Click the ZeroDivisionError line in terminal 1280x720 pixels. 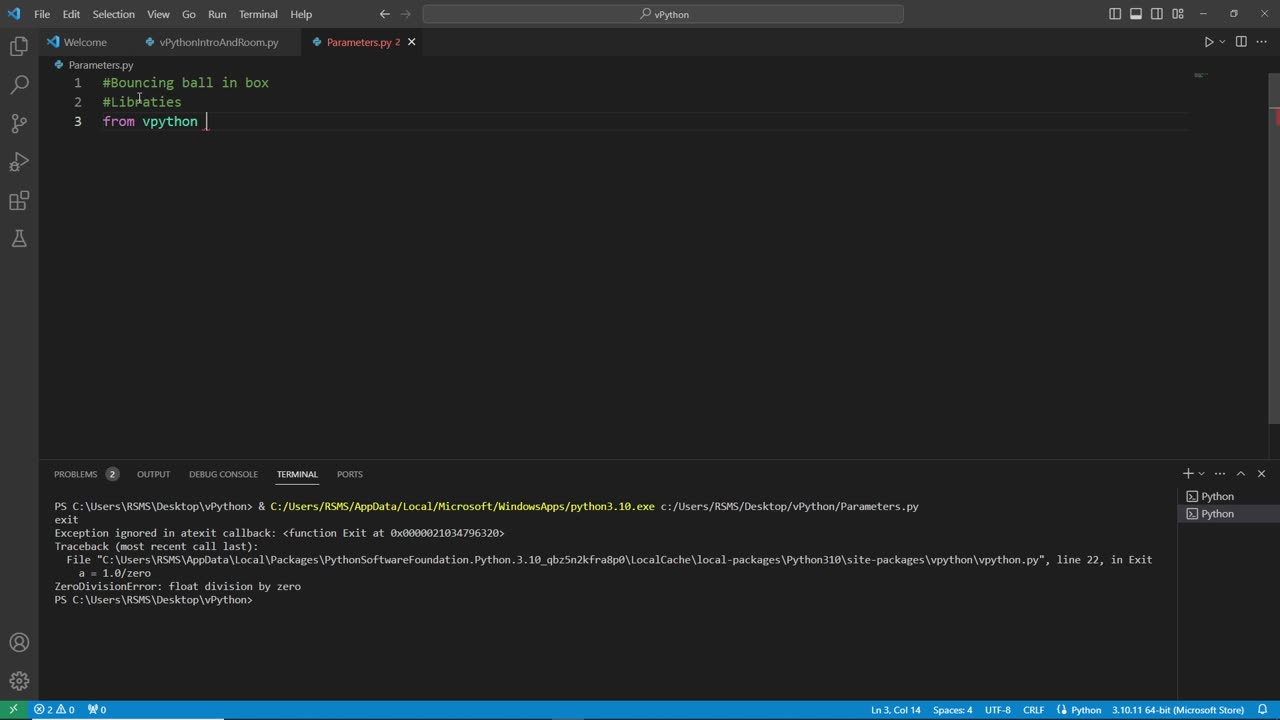click(x=177, y=587)
